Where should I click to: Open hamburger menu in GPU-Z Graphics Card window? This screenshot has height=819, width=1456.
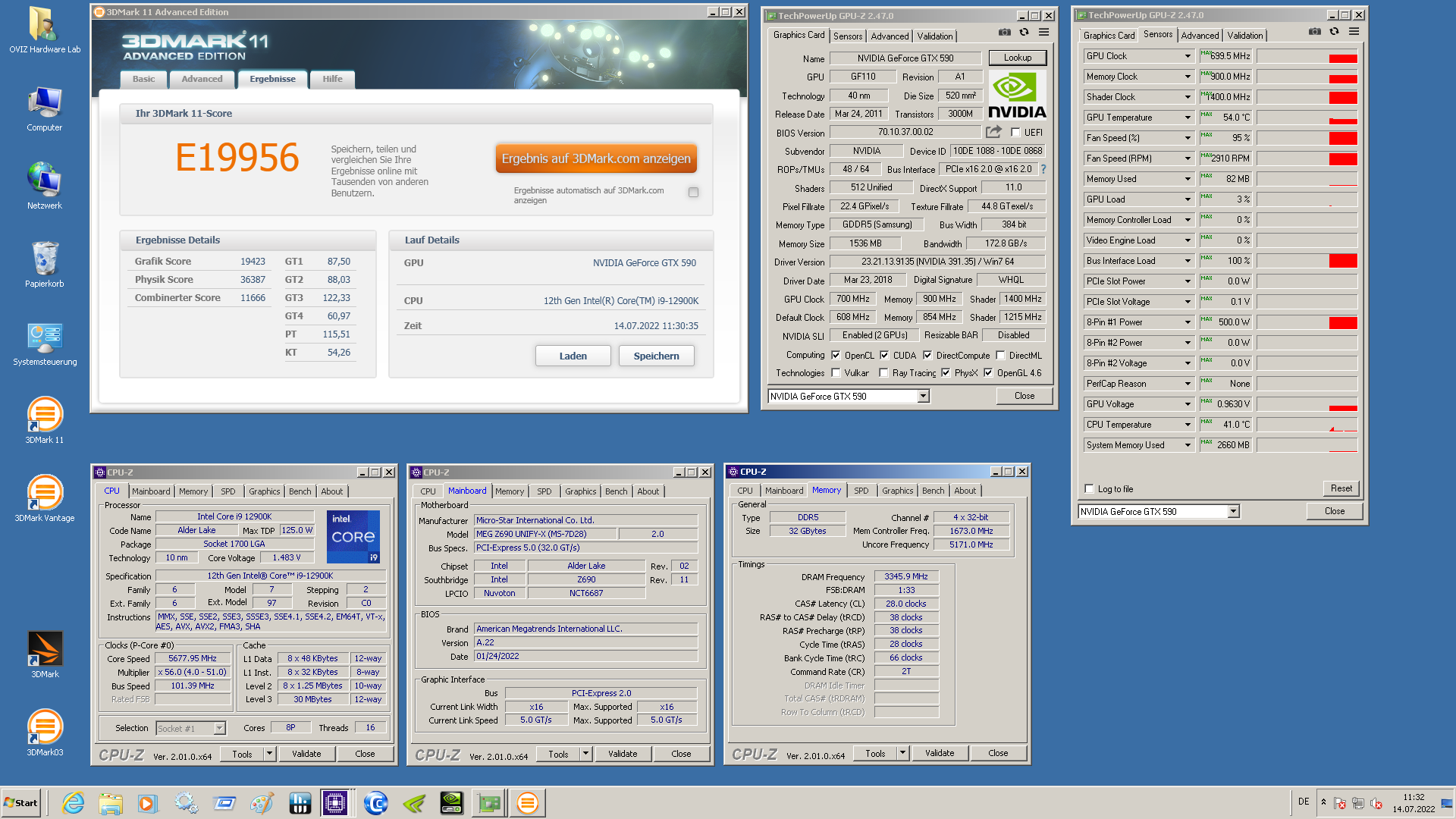[x=1044, y=32]
